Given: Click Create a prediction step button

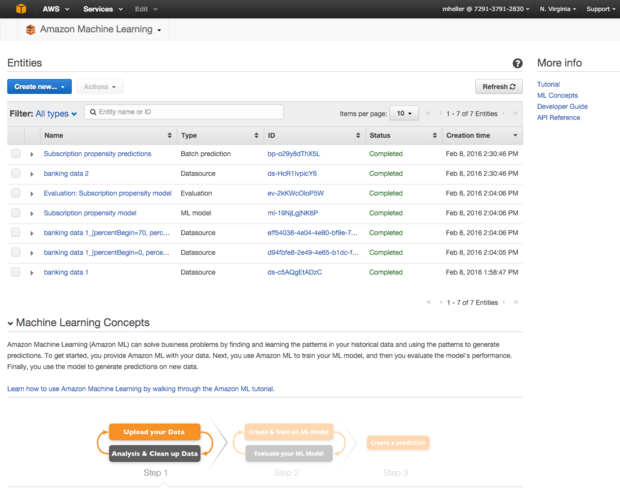Looking at the screenshot, I should pyautogui.click(x=398, y=443).
